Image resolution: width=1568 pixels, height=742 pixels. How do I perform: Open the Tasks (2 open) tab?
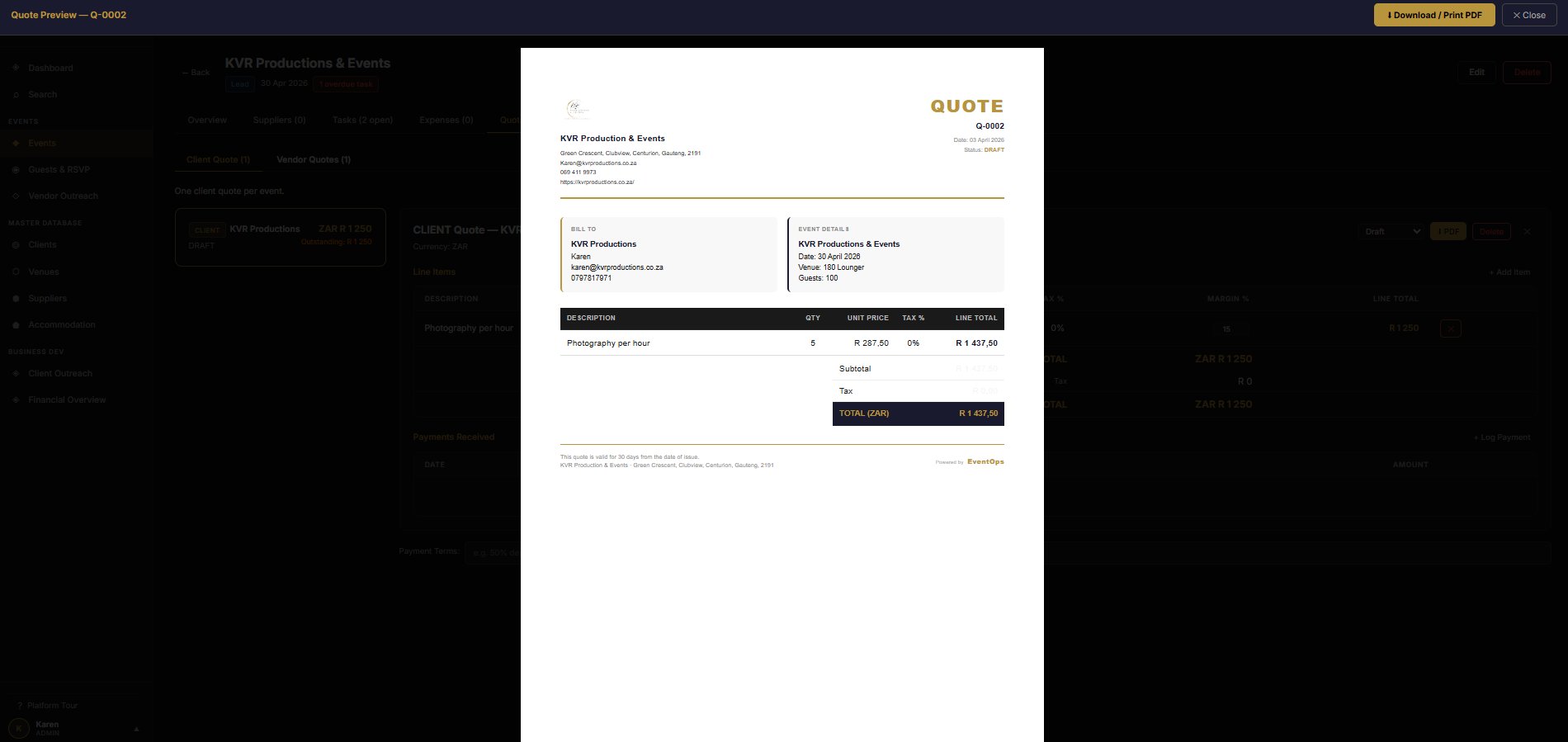pyautogui.click(x=362, y=121)
